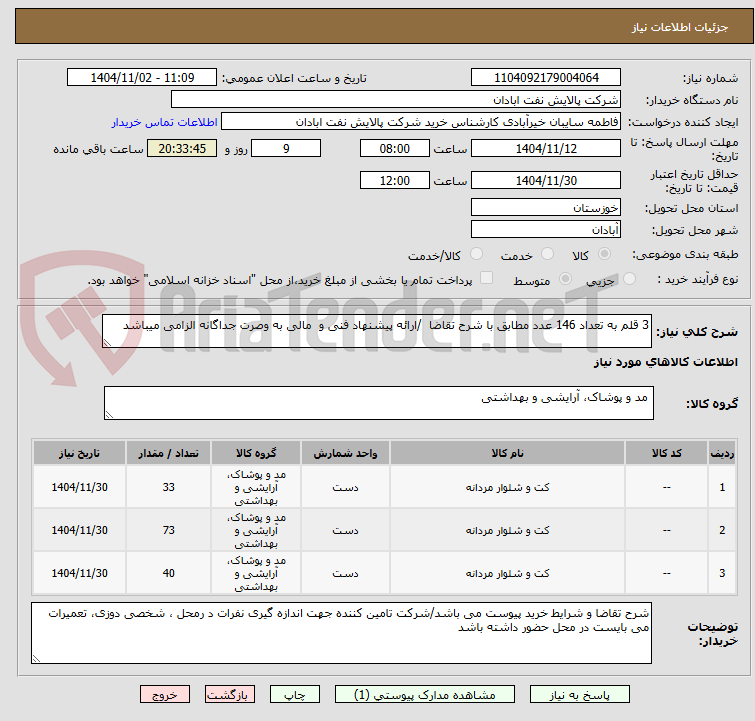Click the remaining days field showing 9
This screenshot has height=721, width=755.
click(x=286, y=148)
